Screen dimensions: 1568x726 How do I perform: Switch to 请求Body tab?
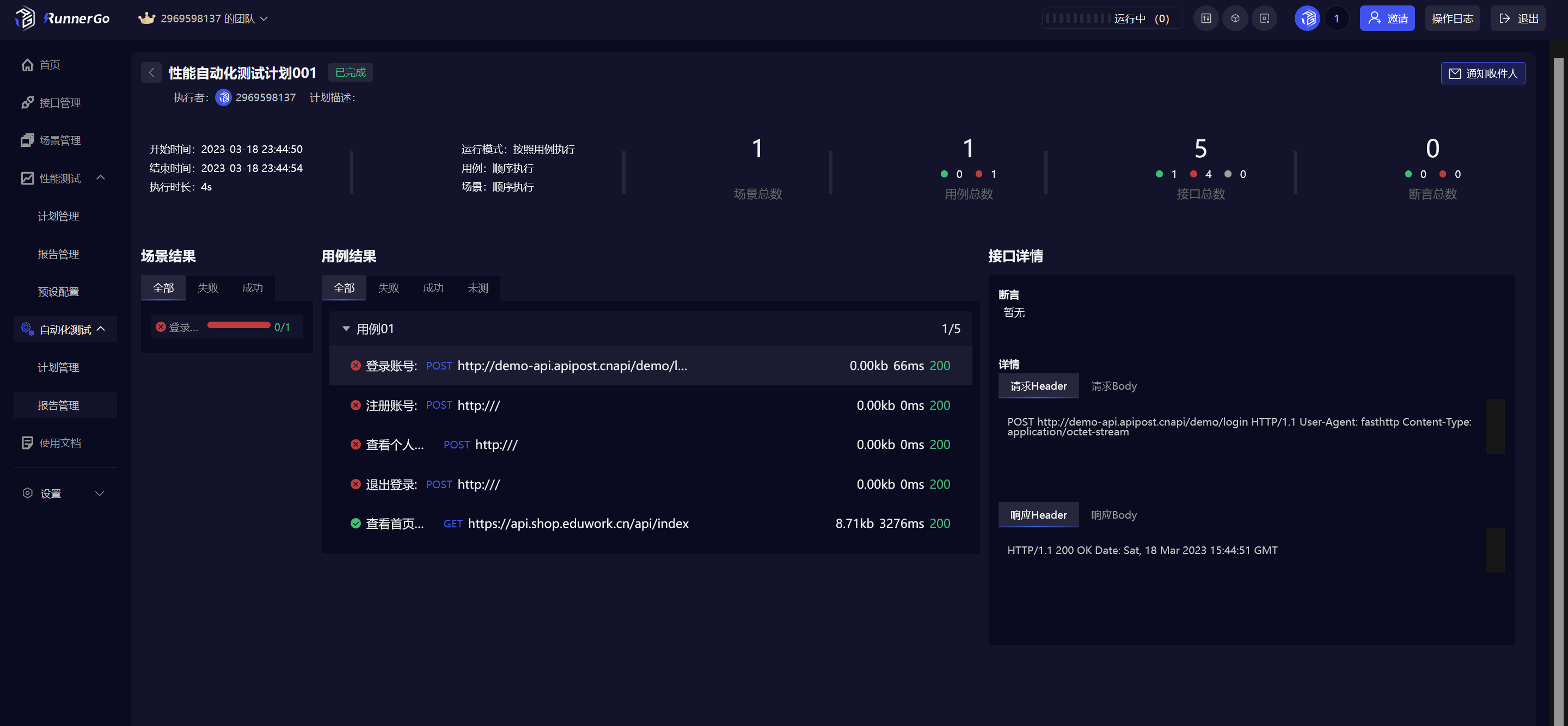pyautogui.click(x=1113, y=386)
